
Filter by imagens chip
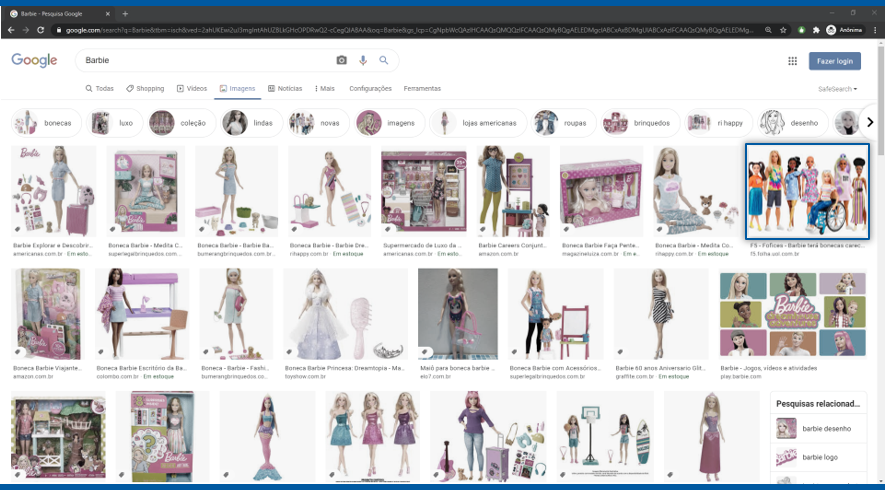pos(389,123)
